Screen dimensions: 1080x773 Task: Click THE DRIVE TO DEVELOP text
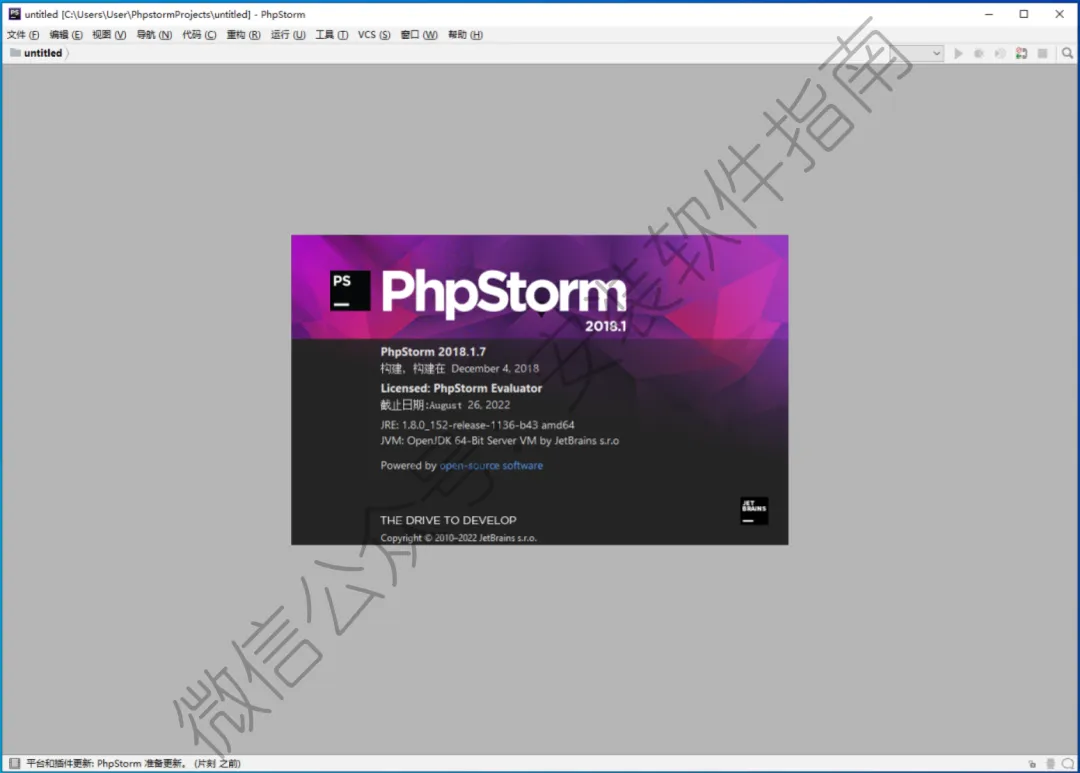[x=448, y=520]
